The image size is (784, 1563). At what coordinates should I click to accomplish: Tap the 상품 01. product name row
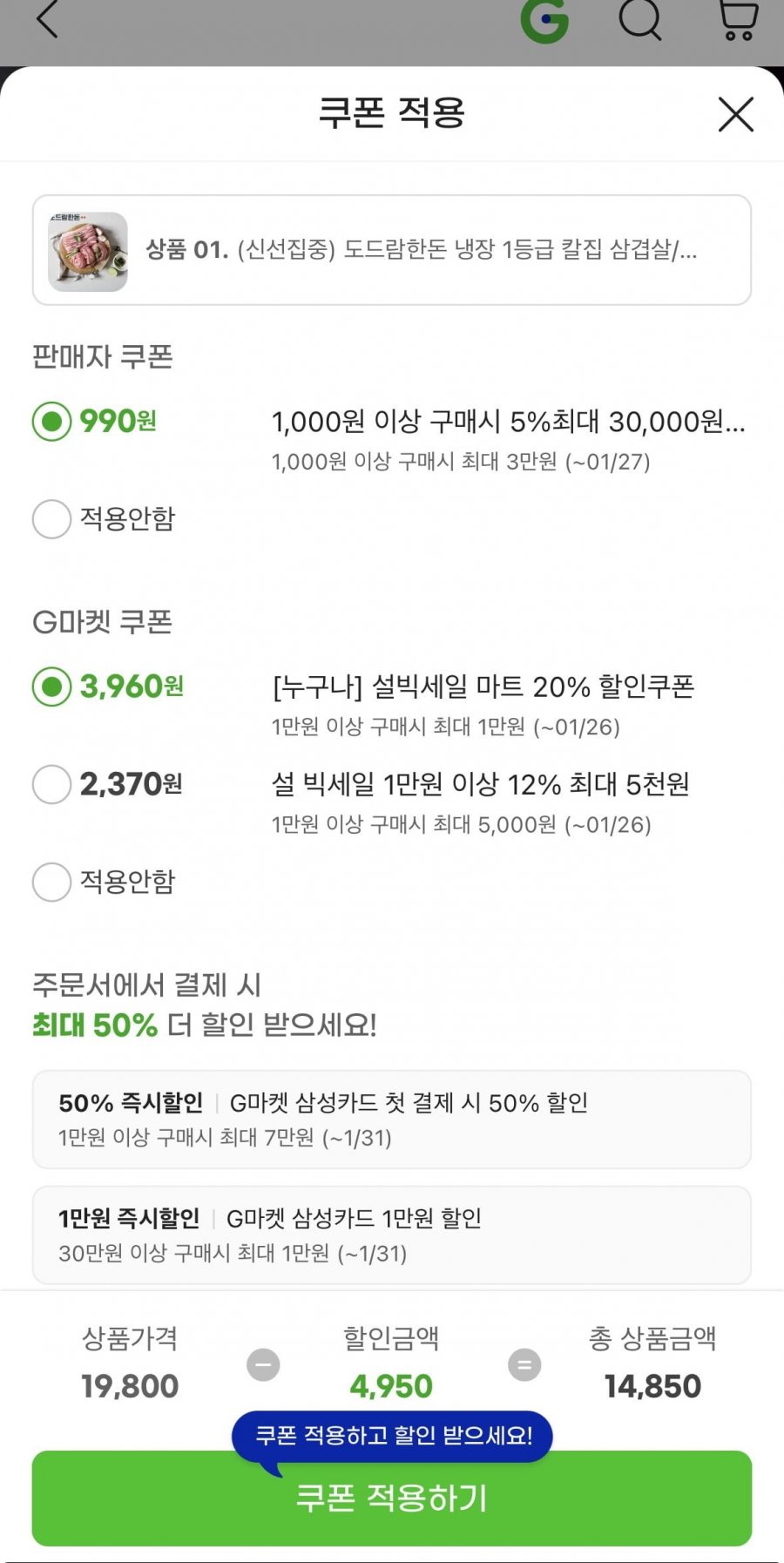pyautogui.click(x=421, y=250)
